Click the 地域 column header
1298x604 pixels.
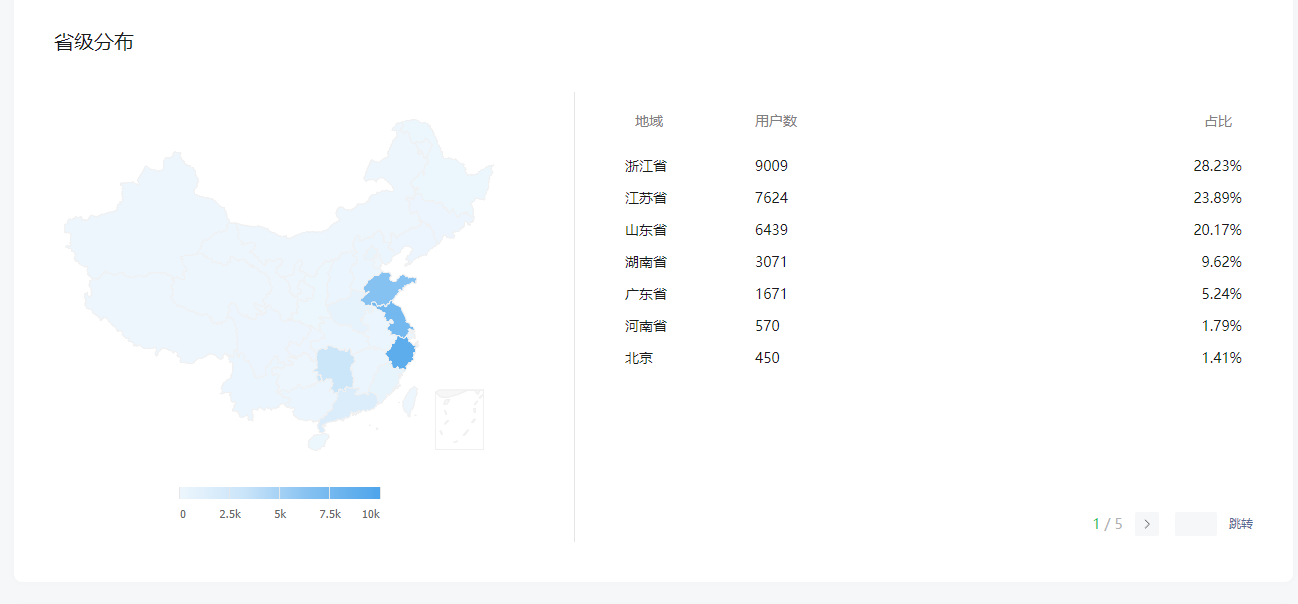coord(649,122)
